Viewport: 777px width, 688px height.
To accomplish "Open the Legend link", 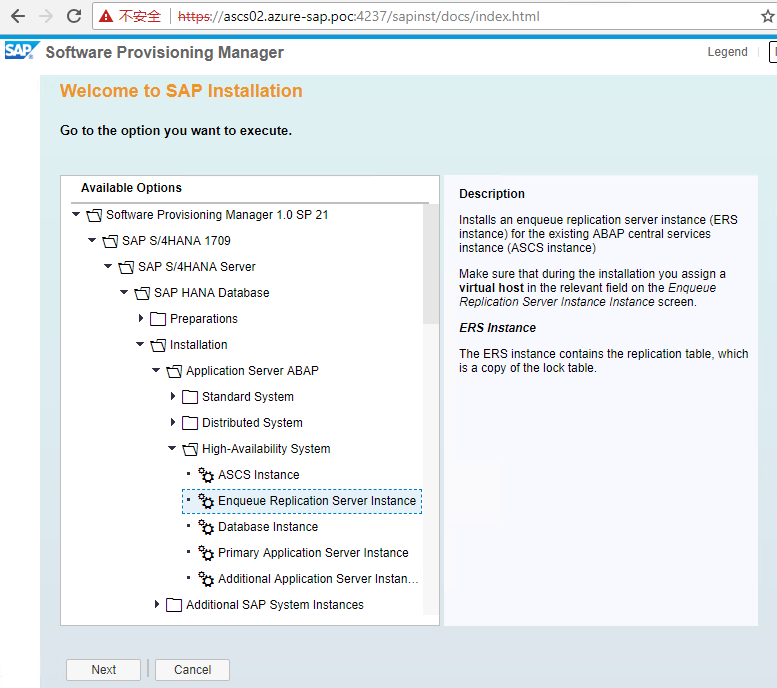I will (727, 52).
